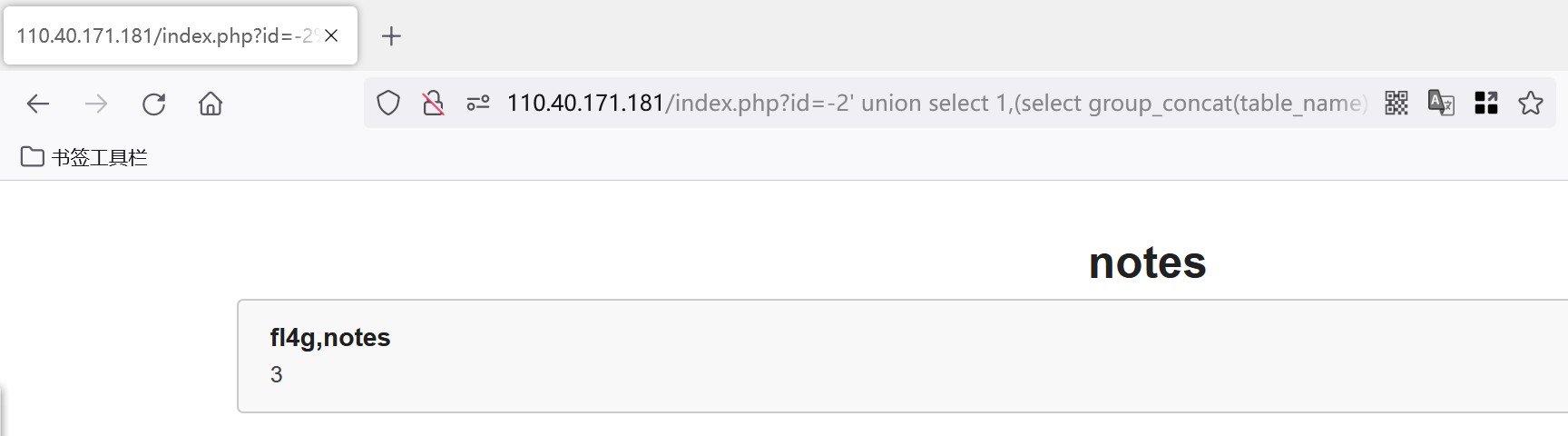Viewport: 1568px width, 436px height.
Task: Click the 110.40.171.181 domain in the URL
Action: [x=585, y=104]
